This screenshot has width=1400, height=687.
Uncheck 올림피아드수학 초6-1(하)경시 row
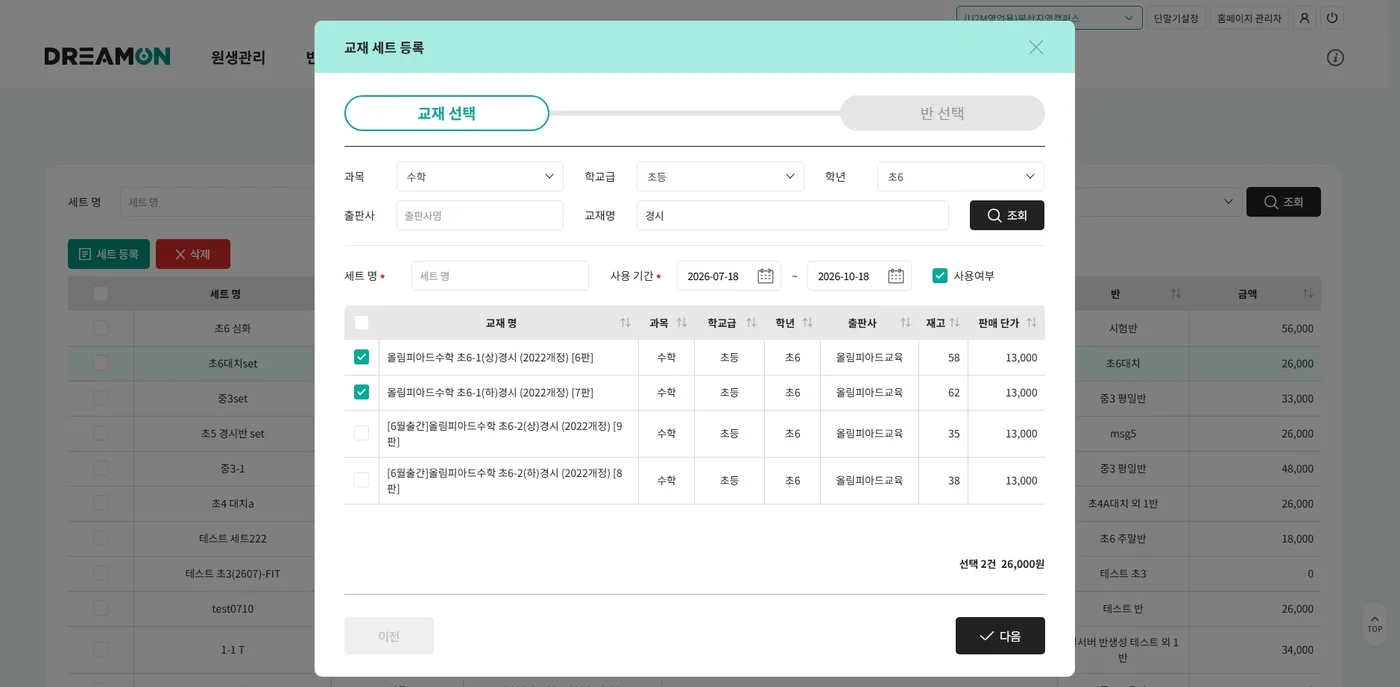click(361, 392)
